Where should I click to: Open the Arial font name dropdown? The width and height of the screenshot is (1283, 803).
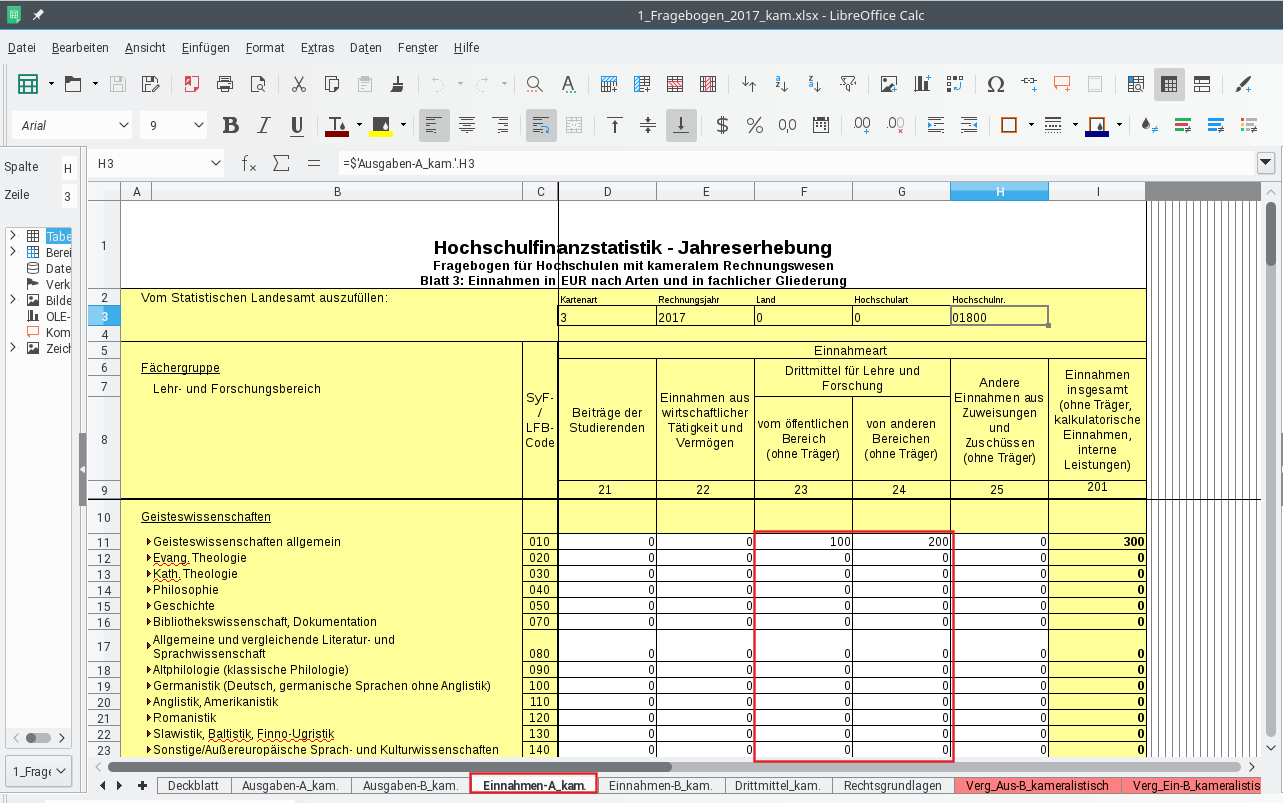(124, 125)
